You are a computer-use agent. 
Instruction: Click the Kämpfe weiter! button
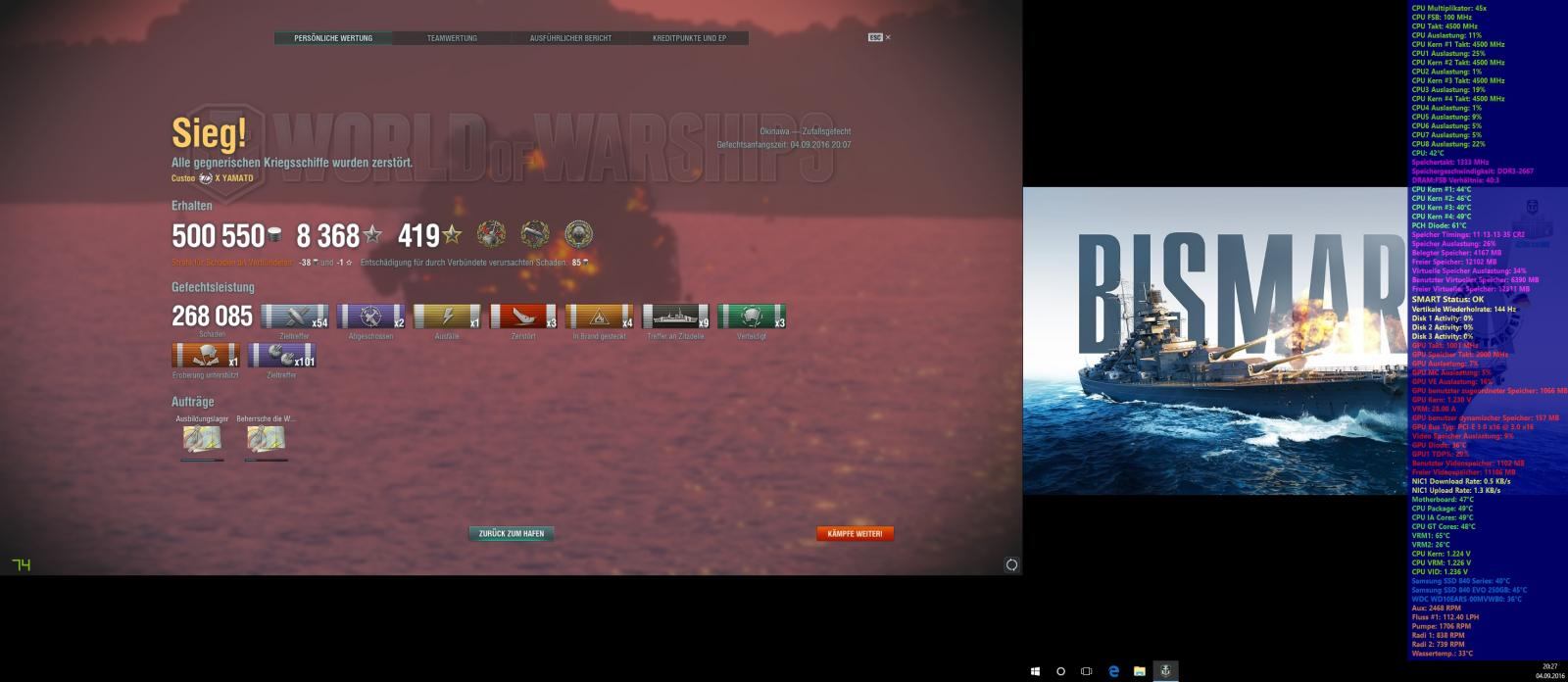pos(855,534)
